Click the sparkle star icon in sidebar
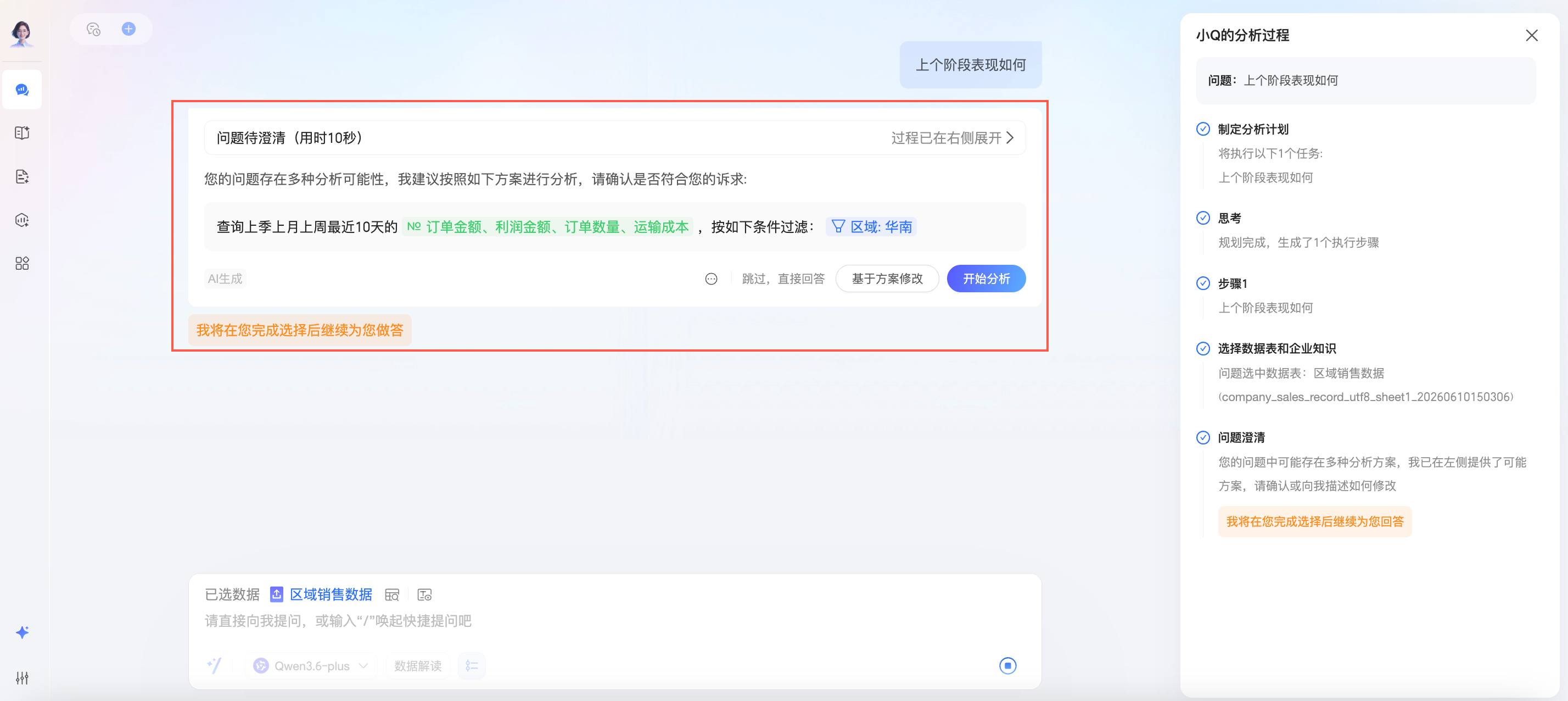 tap(22, 632)
